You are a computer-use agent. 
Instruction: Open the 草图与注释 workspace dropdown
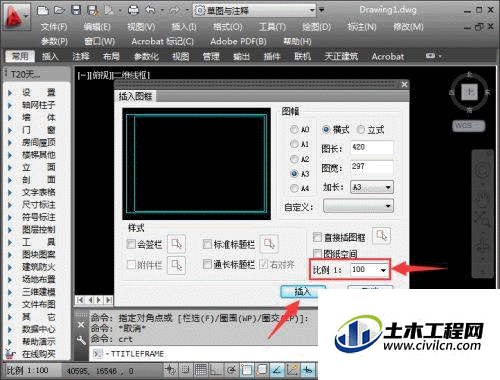[x=255, y=10]
